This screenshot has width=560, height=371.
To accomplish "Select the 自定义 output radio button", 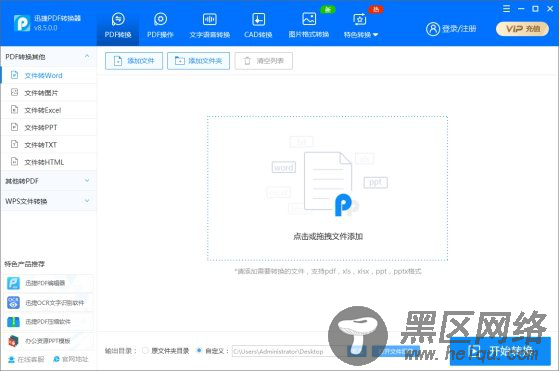I will click(199, 351).
